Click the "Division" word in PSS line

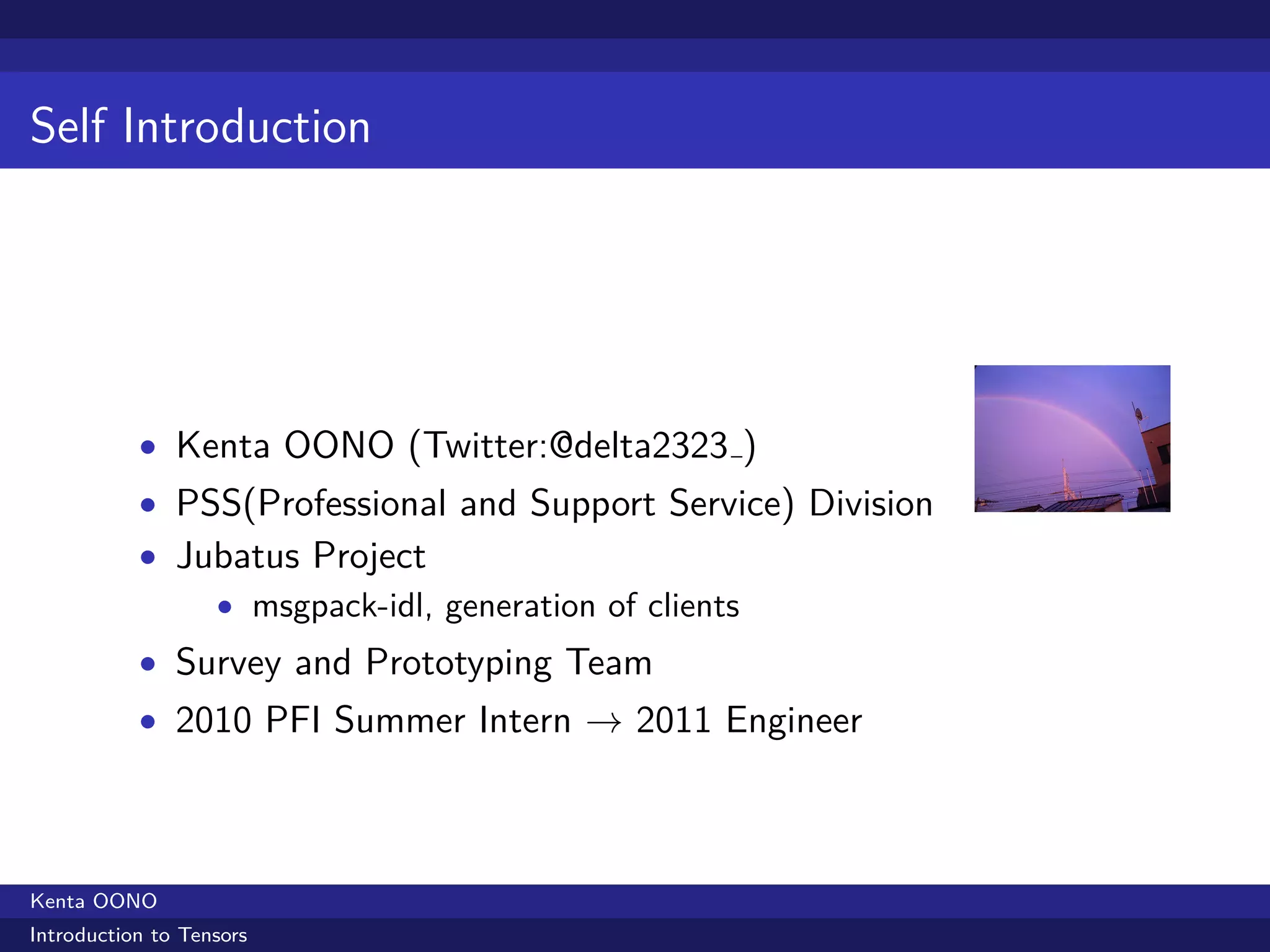[871, 503]
